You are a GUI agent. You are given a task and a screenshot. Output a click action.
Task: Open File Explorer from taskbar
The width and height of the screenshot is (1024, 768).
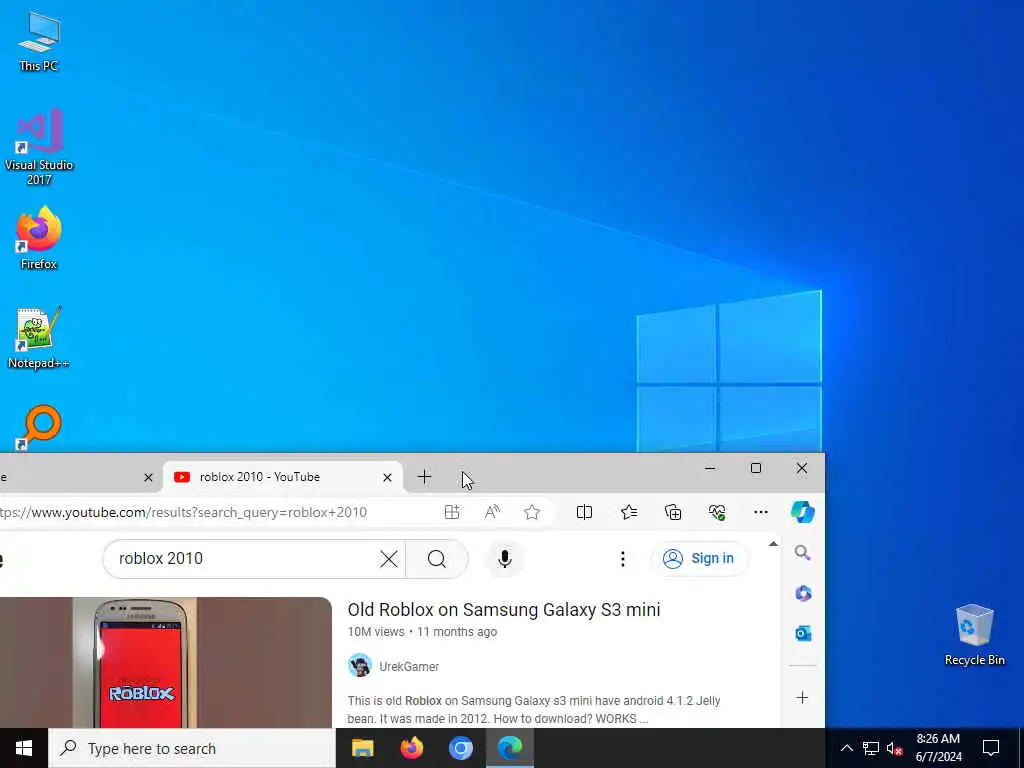click(362, 748)
